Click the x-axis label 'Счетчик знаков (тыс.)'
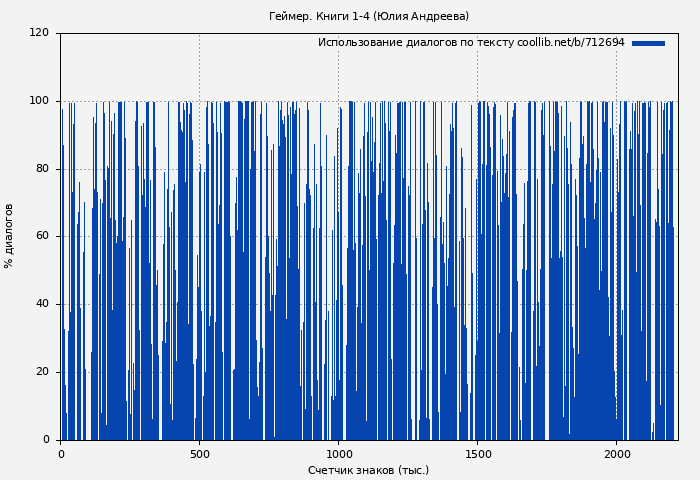700x480 pixels. point(368,470)
